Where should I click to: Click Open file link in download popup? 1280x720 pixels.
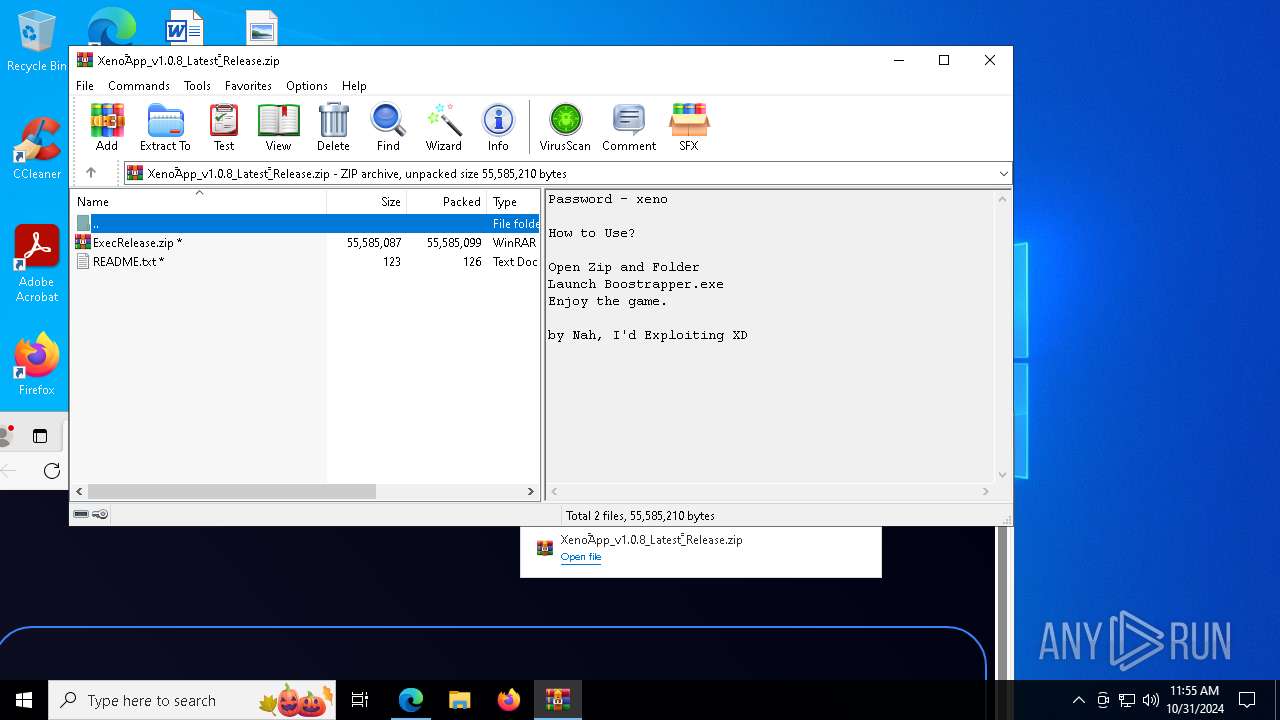coord(581,557)
